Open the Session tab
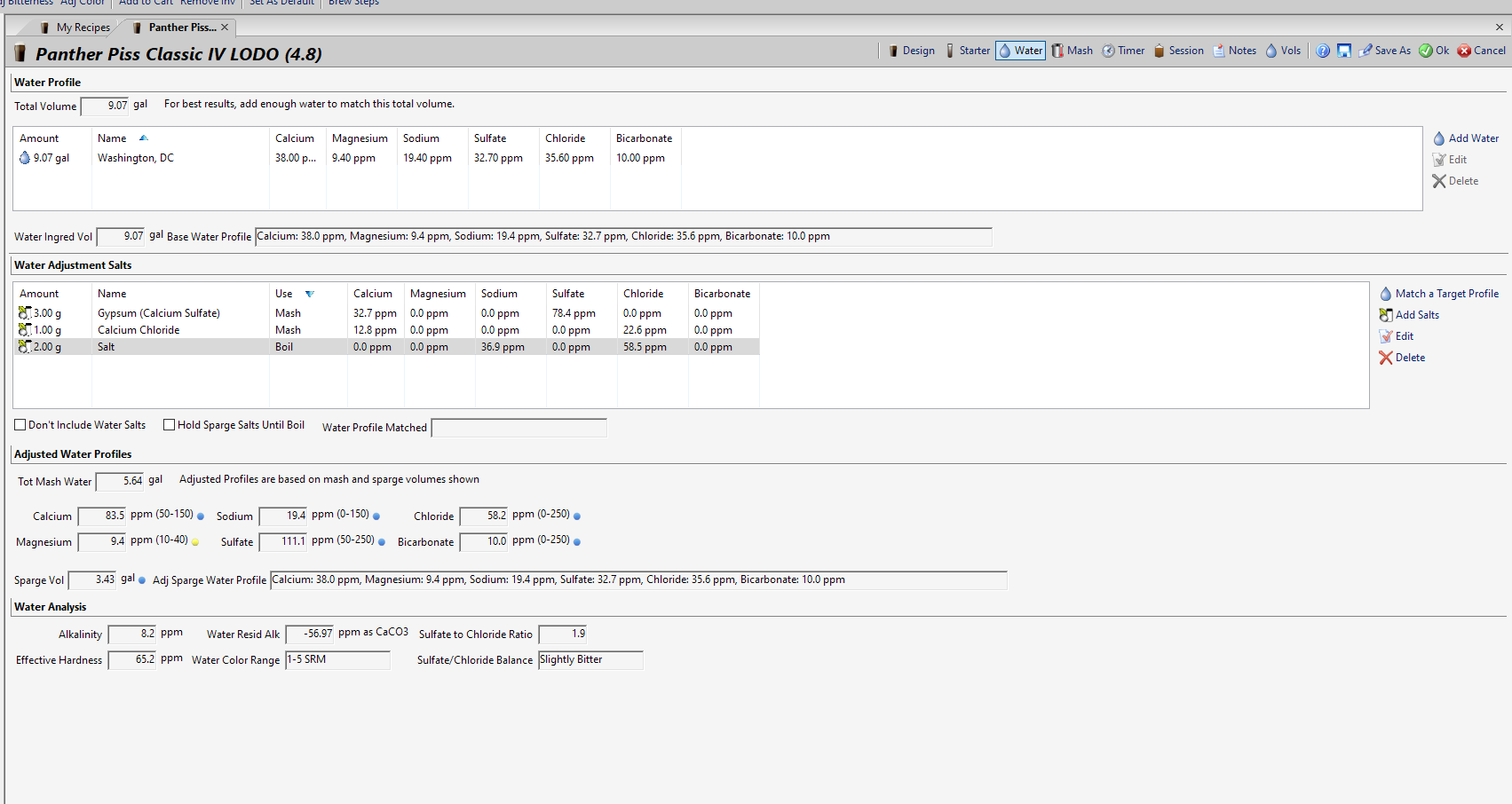 tap(1178, 51)
